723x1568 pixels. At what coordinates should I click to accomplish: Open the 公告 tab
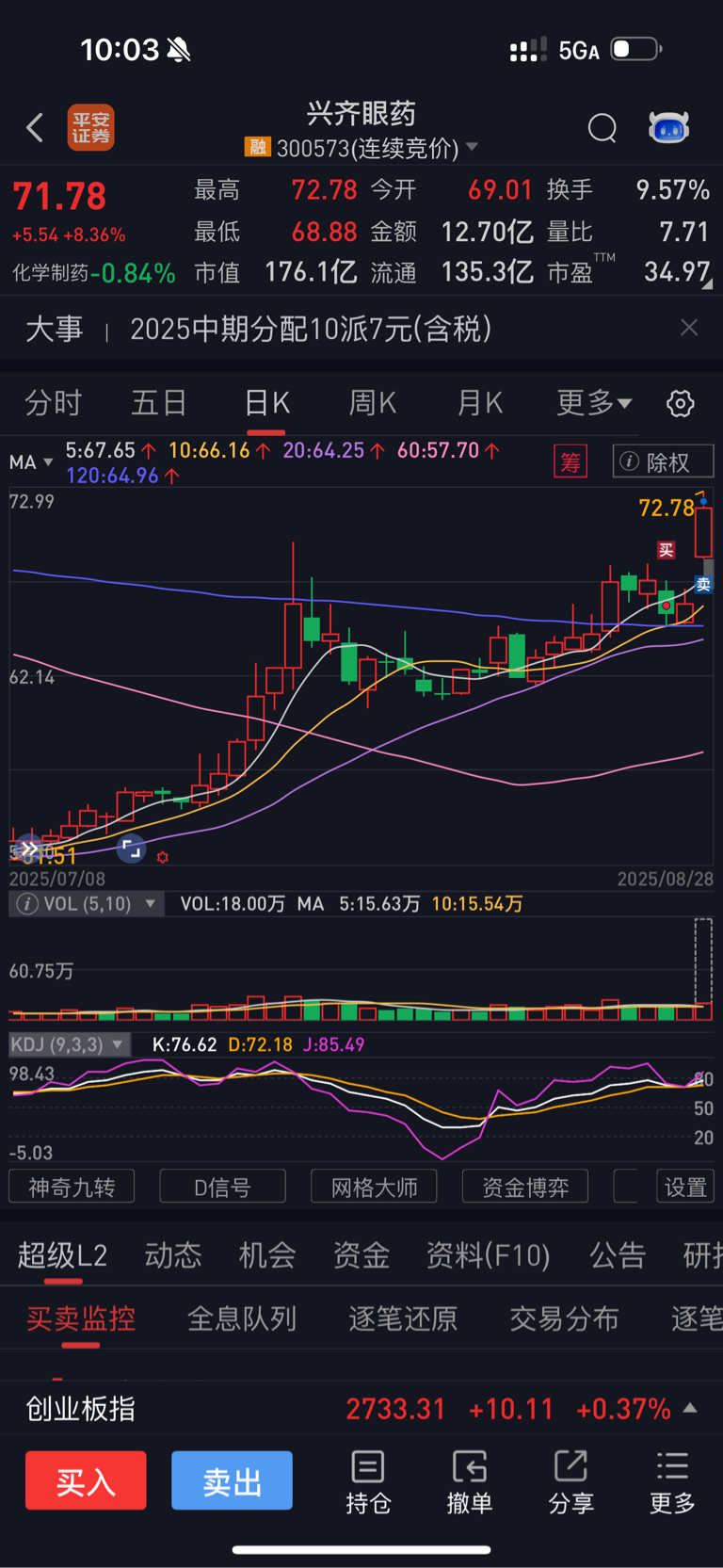pyautogui.click(x=618, y=1255)
